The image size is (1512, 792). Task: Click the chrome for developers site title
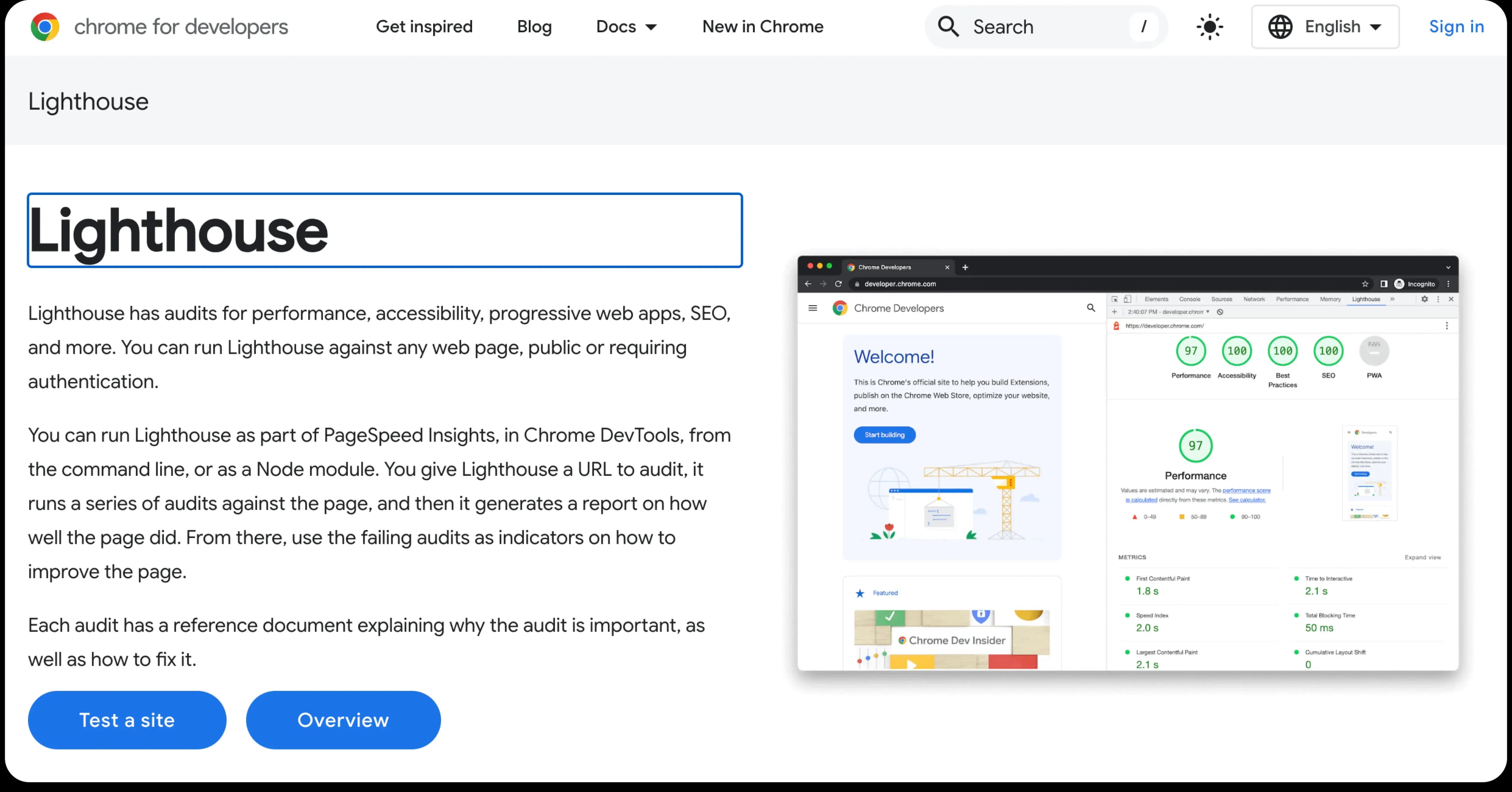[181, 27]
